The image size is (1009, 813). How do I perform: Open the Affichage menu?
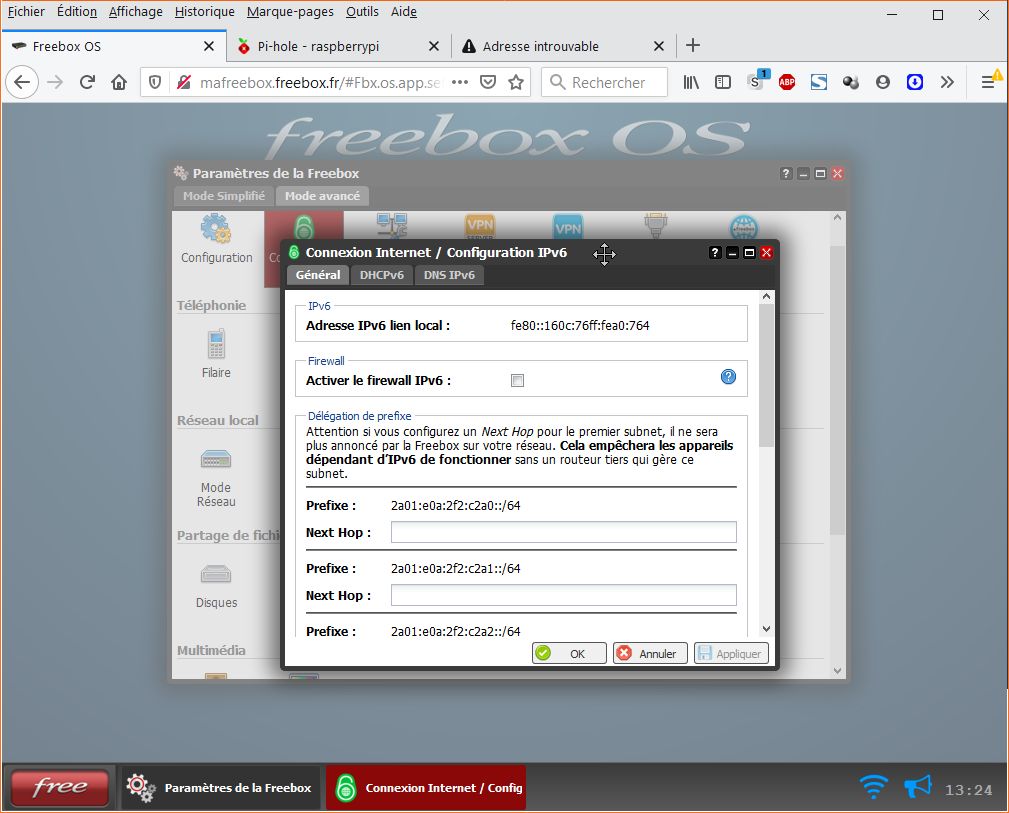[136, 12]
